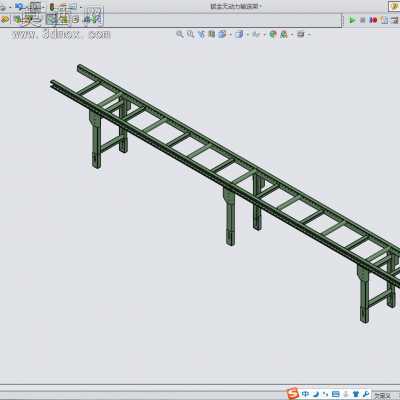This screenshot has width=400, height=400.
Task: Click the yellow round icon in second toolbar row
Action: (5, 20)
